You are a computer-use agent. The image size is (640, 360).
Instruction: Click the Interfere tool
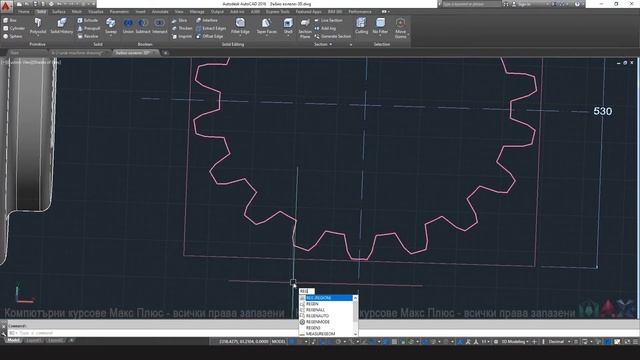(207, 20)
